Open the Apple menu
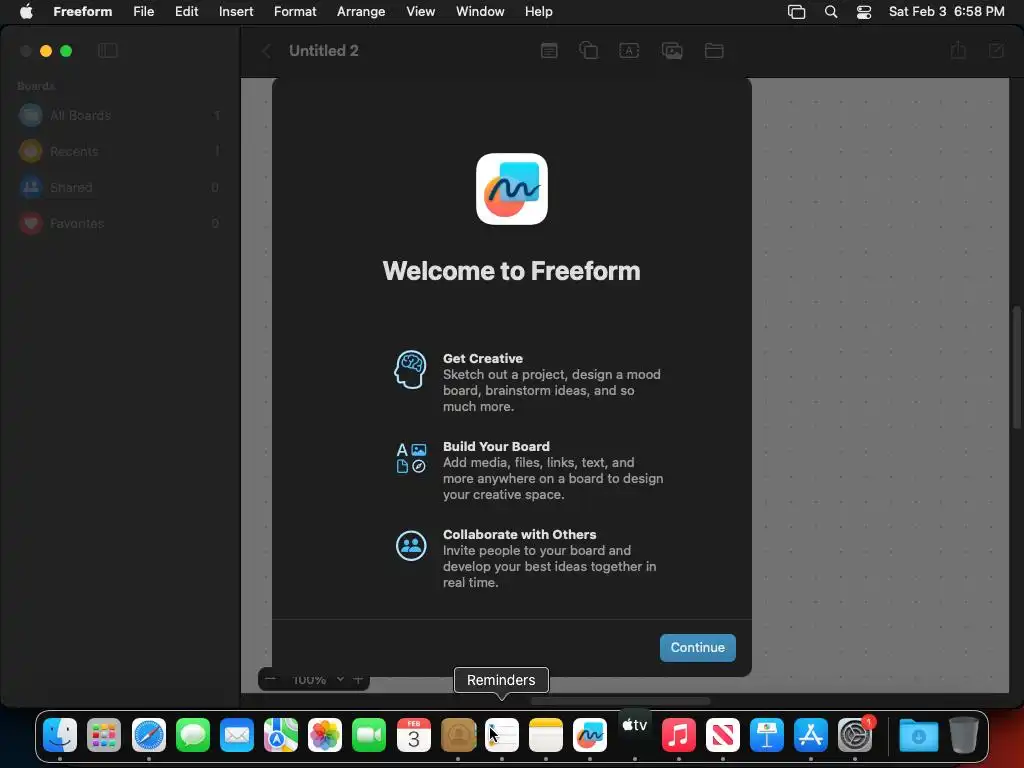1024x768 pixels. [26, 12]
